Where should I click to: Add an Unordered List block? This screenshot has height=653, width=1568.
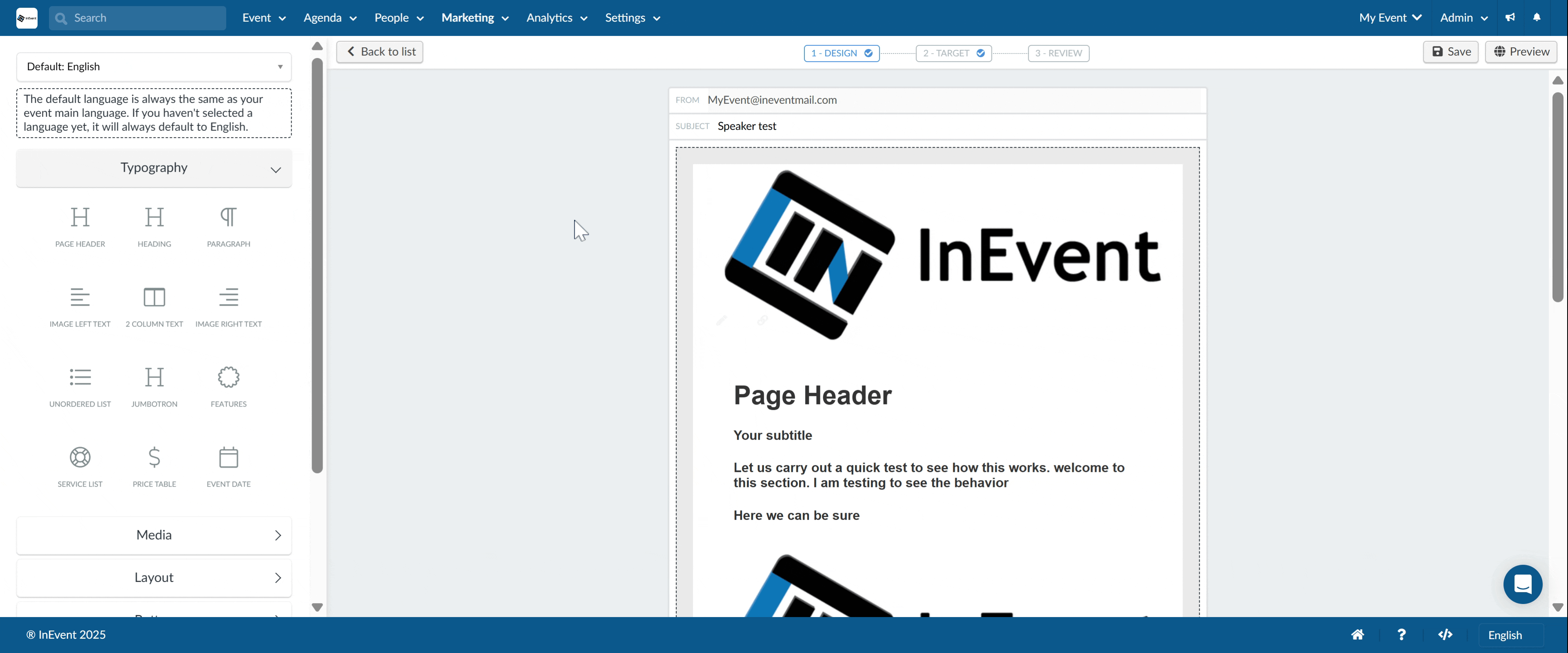80,387
